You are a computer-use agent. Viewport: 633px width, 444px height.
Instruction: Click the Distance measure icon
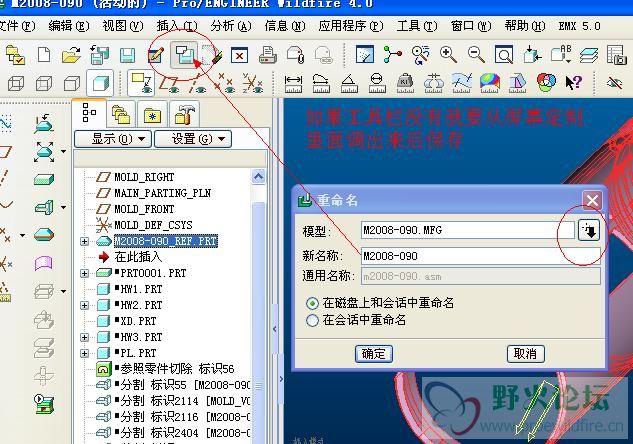[293, 84]
